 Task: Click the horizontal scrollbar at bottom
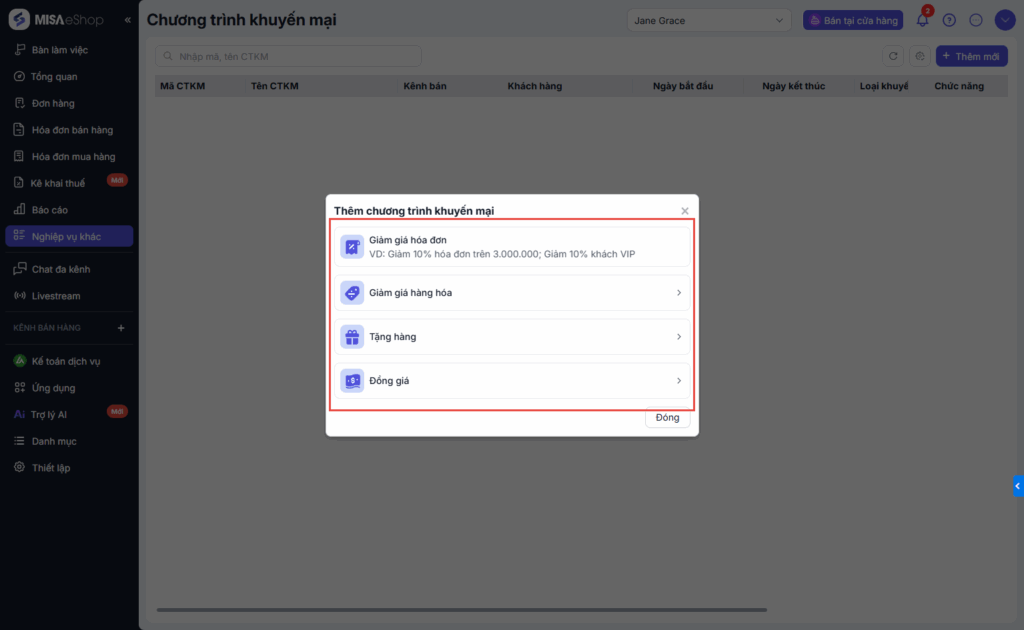tap(462, 610)
